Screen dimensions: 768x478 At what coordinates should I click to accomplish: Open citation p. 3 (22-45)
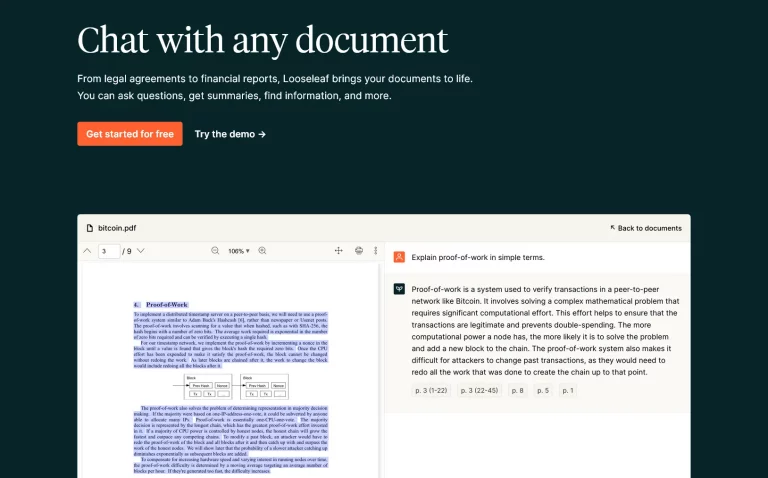click(x=479, y=390)
